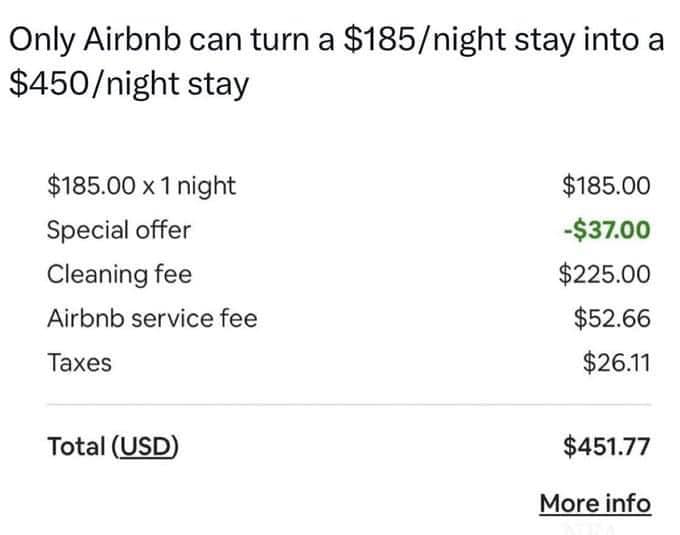Select the "Airbnb service fee" label

pyautogui.click(x=152, y=318)
